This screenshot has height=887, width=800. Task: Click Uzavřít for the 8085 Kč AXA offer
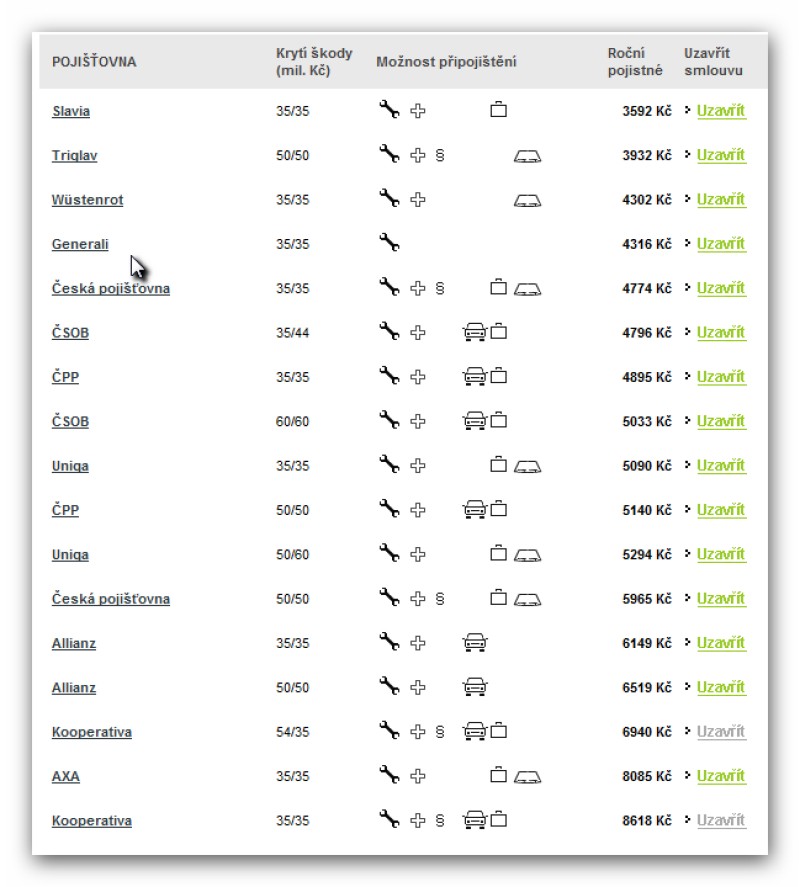tap(721, 777)
